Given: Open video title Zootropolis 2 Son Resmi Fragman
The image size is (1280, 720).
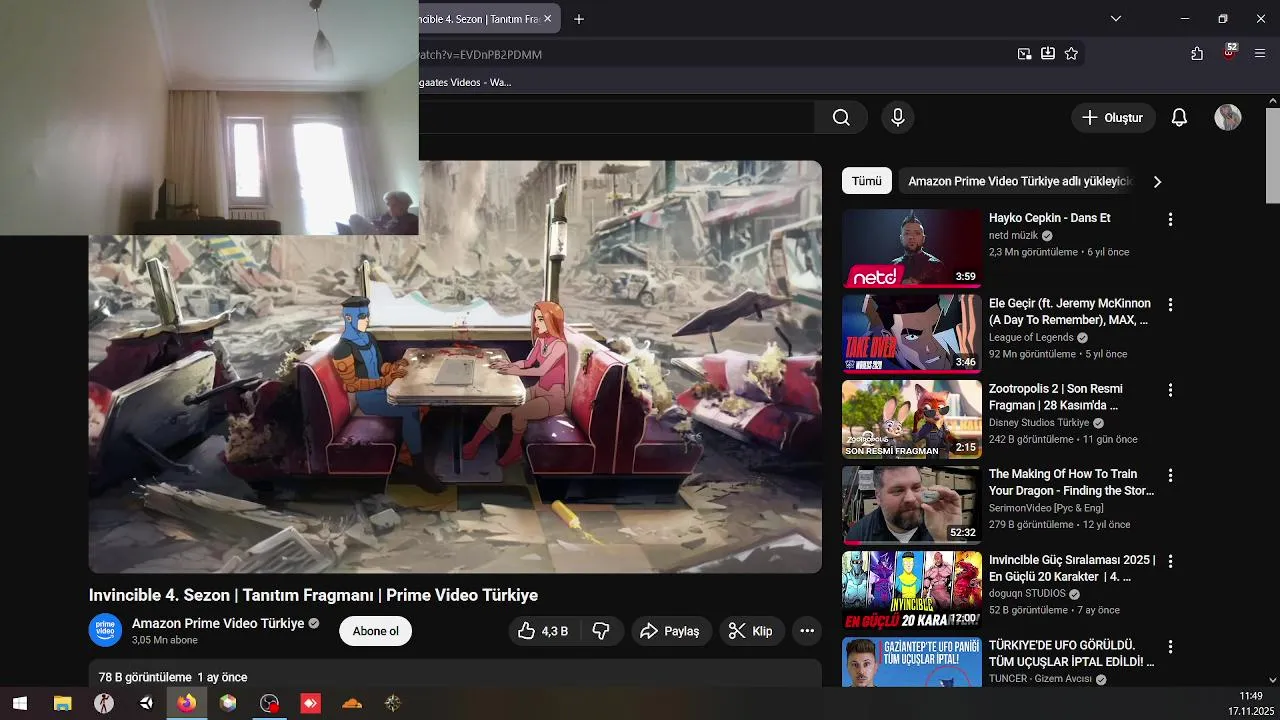Looking at the screenshot, I should pos(1056,397).
